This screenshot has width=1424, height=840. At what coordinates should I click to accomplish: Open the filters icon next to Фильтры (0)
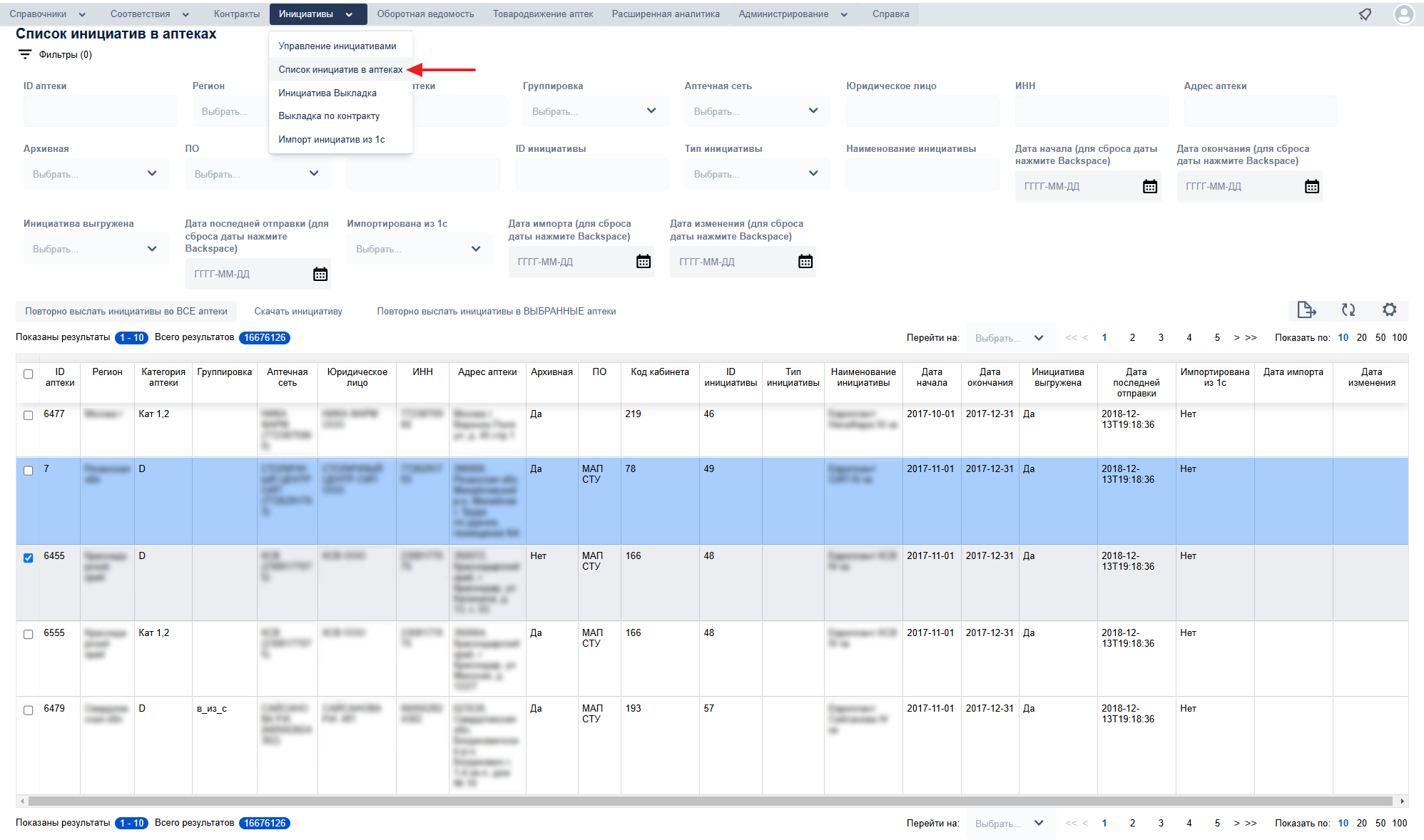(x=25, y=54)
